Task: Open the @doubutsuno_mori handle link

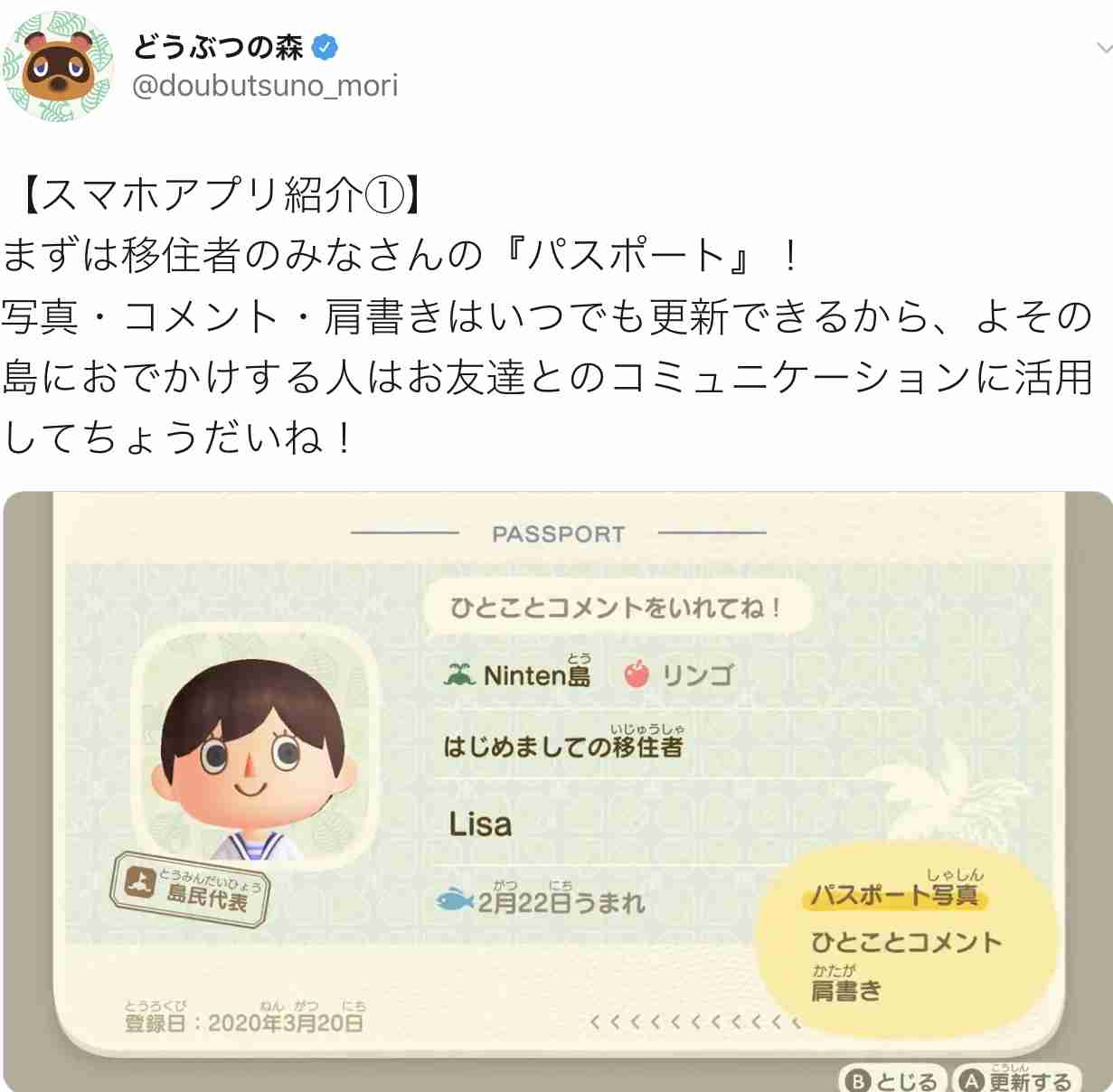Action: tap(265, 86)
